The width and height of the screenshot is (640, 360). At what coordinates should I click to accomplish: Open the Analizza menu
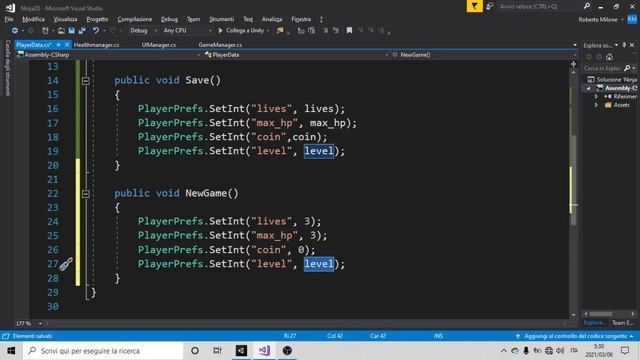[x=272, y=19]
